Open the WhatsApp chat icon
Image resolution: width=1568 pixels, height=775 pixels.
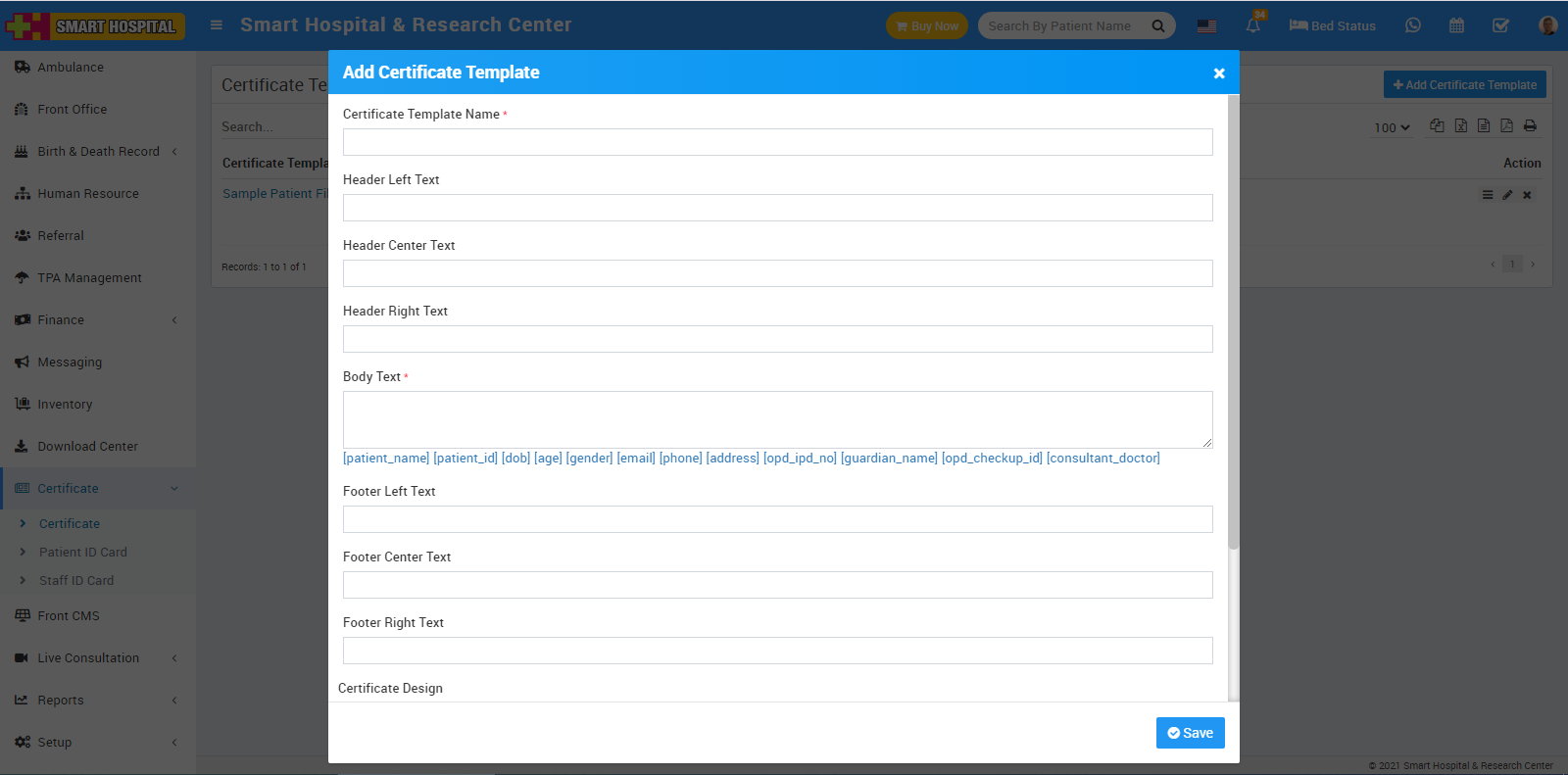pos(1412,25)
